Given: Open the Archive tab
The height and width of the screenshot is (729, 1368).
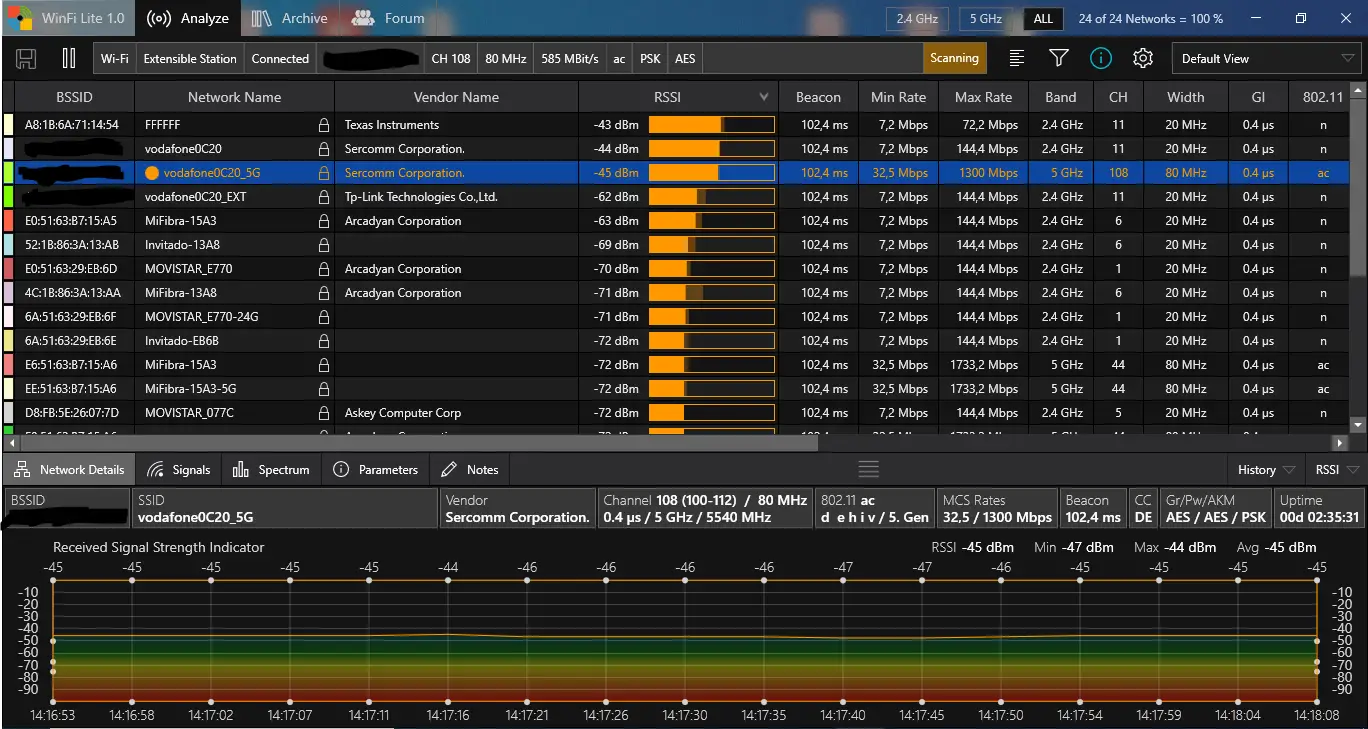Looking at the screenshot, I should pos(290,18).
